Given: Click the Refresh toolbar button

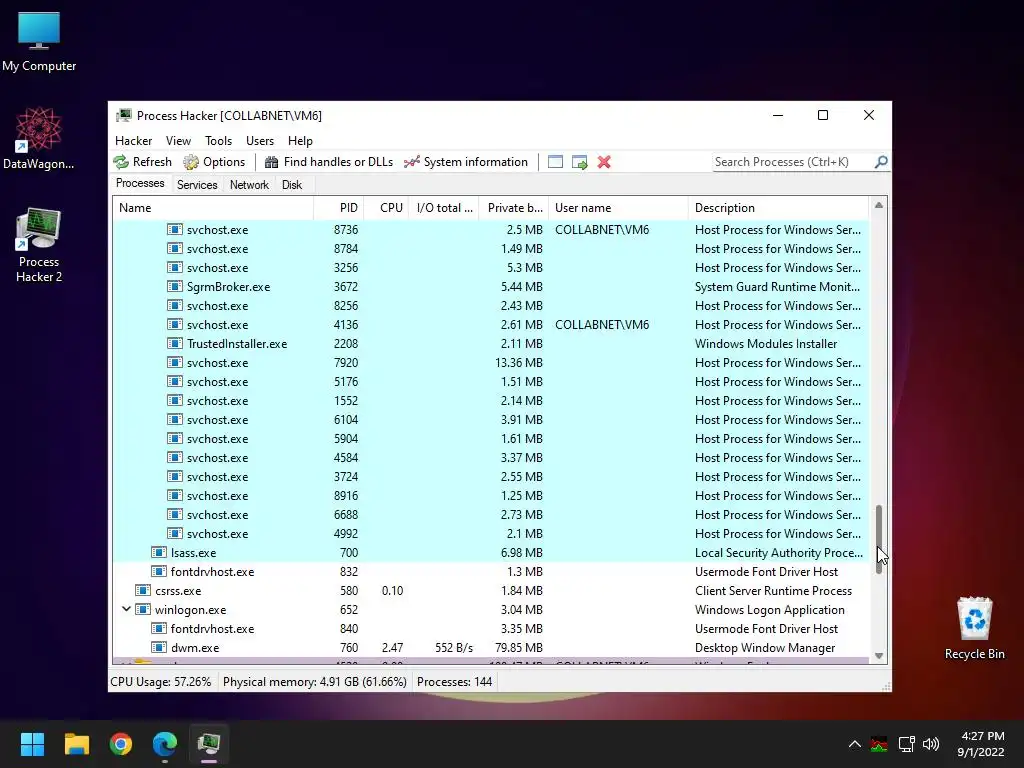Looking at the screenshot, I should [x=142, y=162].
